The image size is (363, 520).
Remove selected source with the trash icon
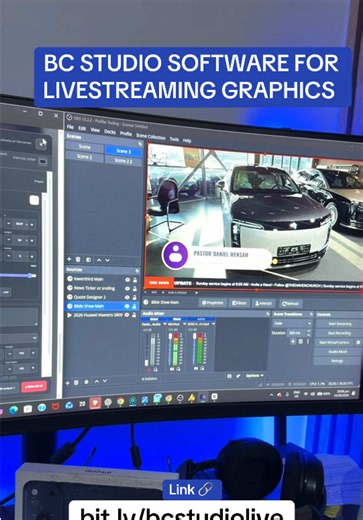coord(76,382)
